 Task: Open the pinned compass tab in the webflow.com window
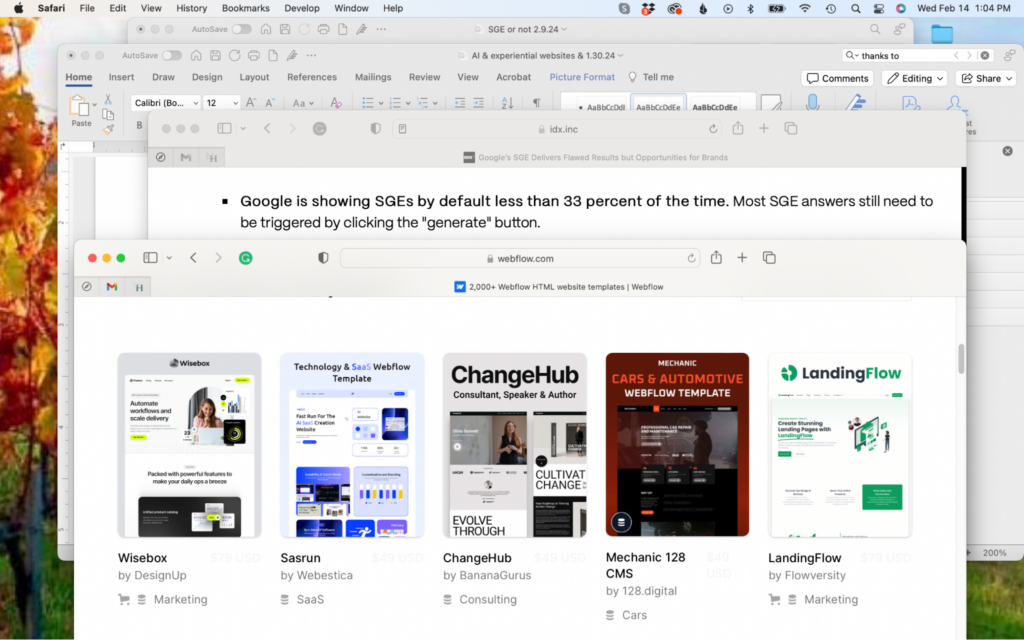tap(87, 287)
